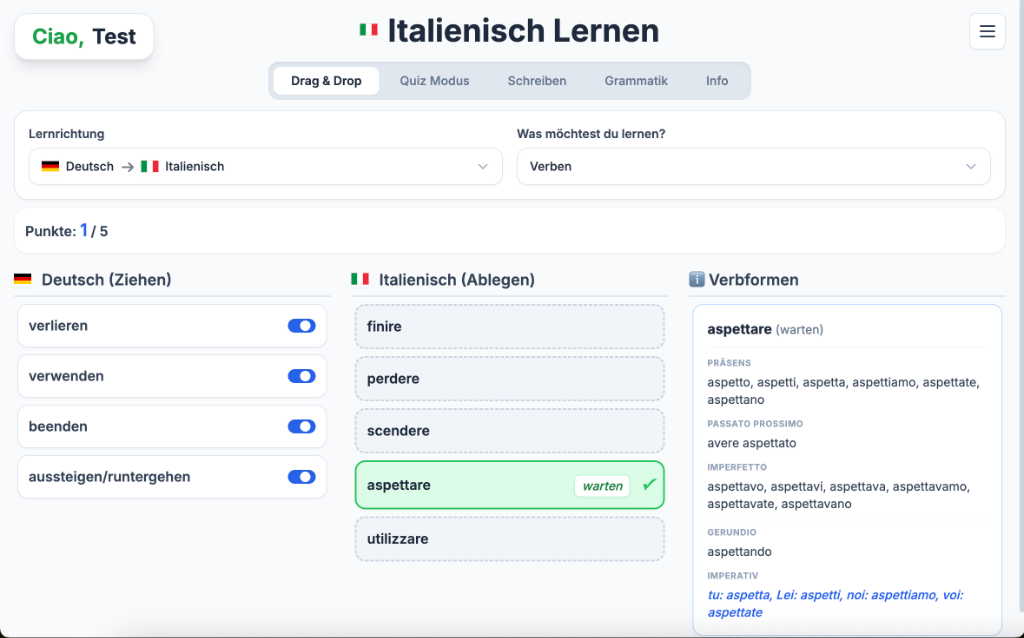Click the German flag beside Deutsch (Ziehen)
This screenshot has width=1024, height=638.
pyautogui.click(x=23, y=280)
